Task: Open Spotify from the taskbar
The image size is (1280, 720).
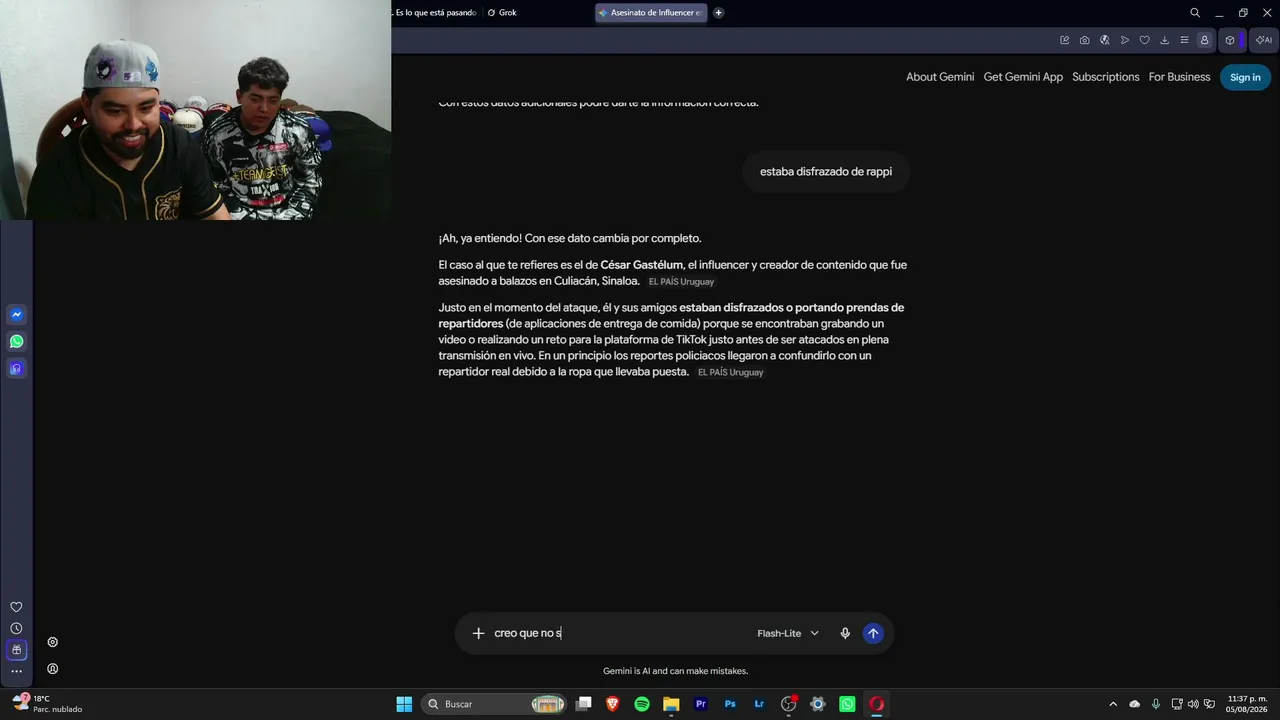Action: click(x=642, y=704)
